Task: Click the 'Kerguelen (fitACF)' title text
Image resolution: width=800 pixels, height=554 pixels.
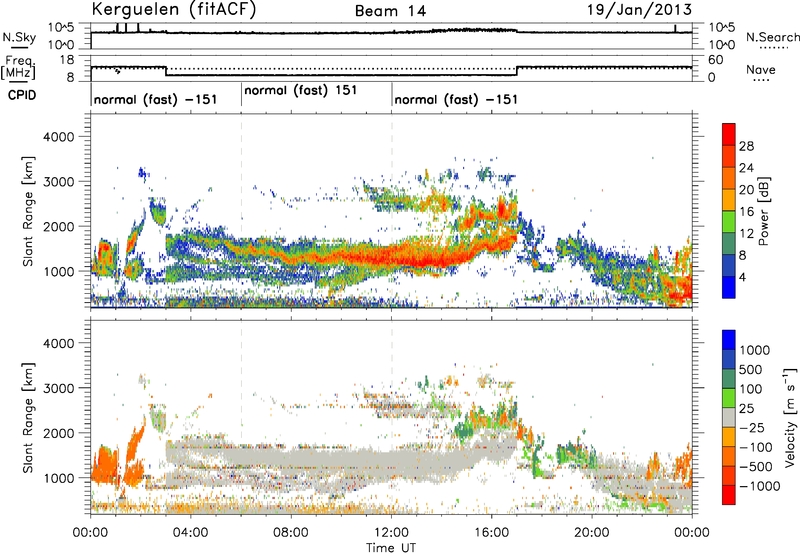Action: (x=174, y=10)
